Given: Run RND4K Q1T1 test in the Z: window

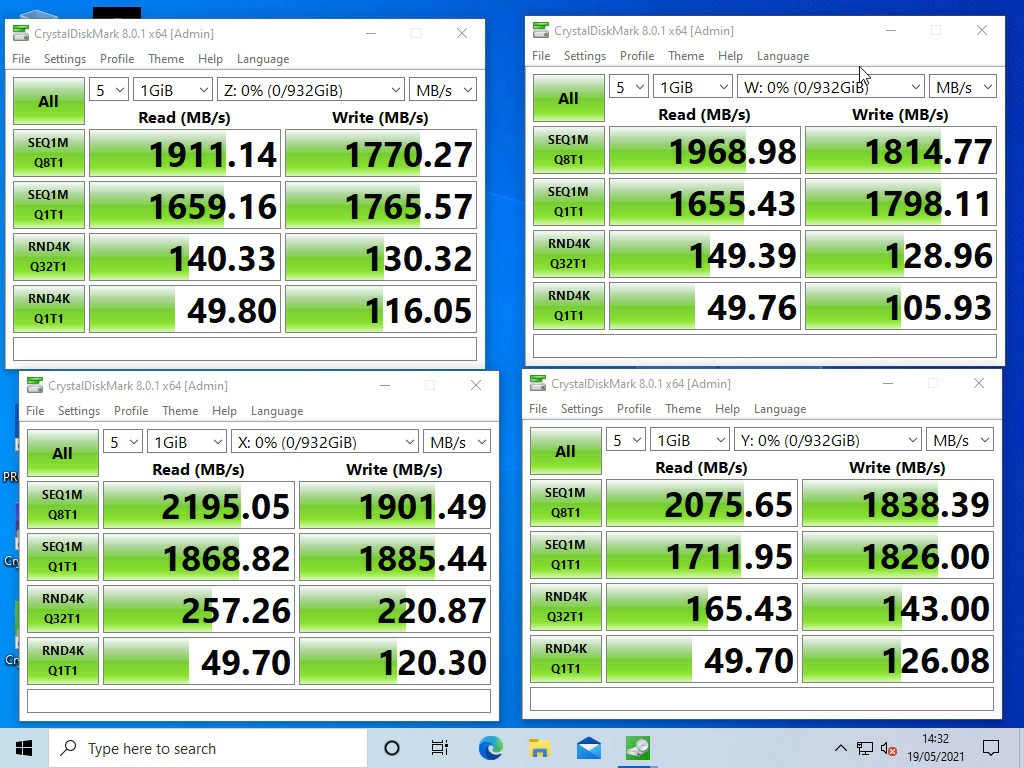Looking at the screenshot, I should (48, 309).
